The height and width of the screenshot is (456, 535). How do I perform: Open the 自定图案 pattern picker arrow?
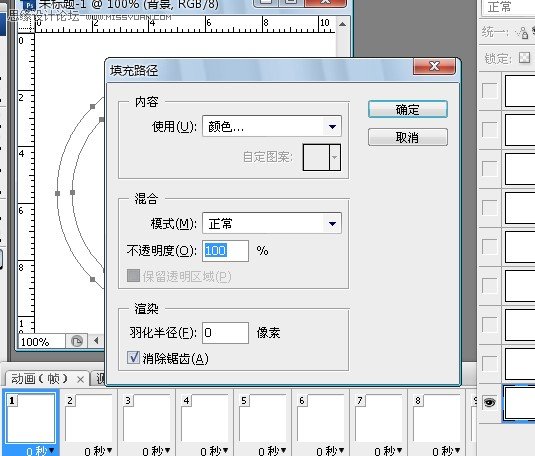click(x=335, y=157)
